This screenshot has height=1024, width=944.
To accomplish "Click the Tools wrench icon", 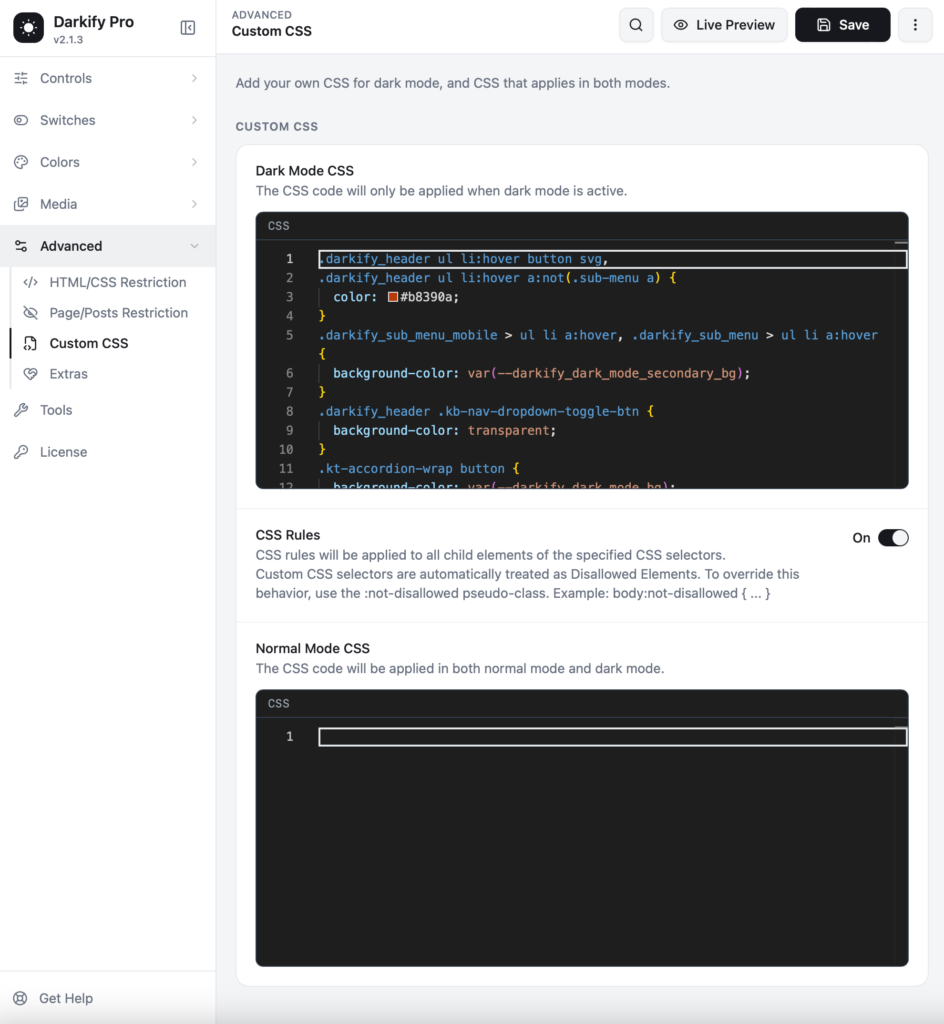I will pos(22,410).
